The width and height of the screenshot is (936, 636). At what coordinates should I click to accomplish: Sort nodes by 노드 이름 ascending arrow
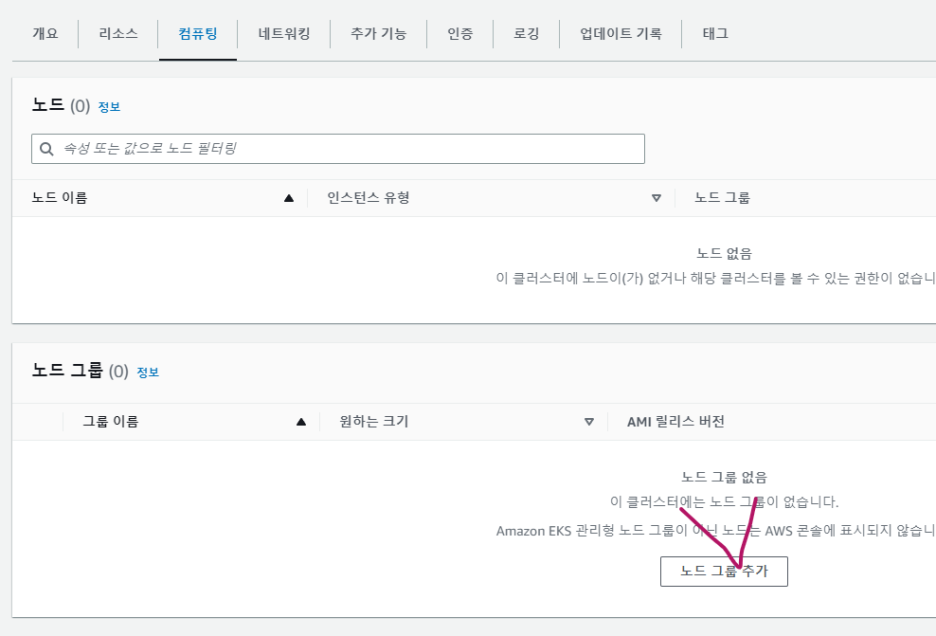[289, 198]
